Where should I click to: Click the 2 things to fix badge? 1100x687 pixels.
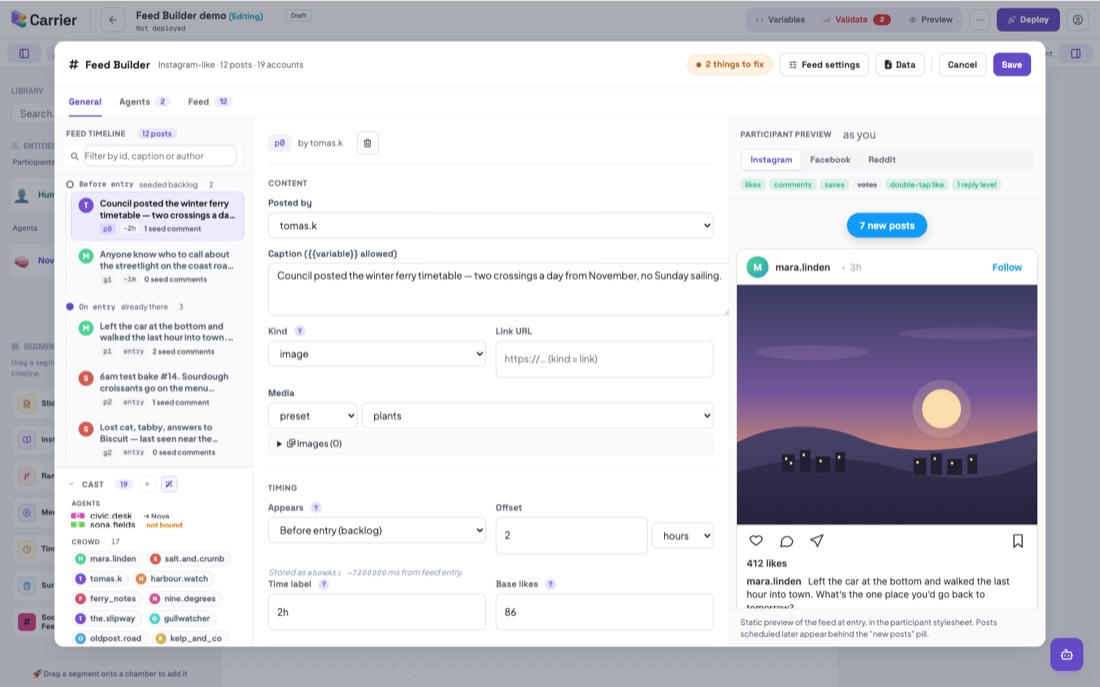click(730, 65)
